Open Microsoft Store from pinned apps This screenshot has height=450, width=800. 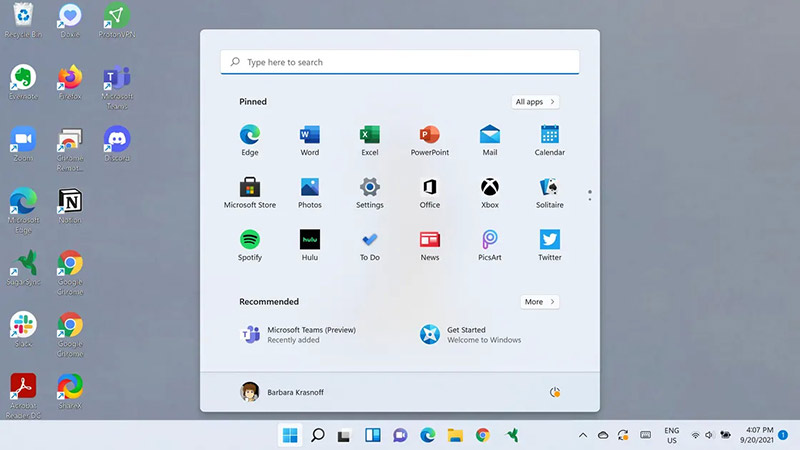coord(249,192)
